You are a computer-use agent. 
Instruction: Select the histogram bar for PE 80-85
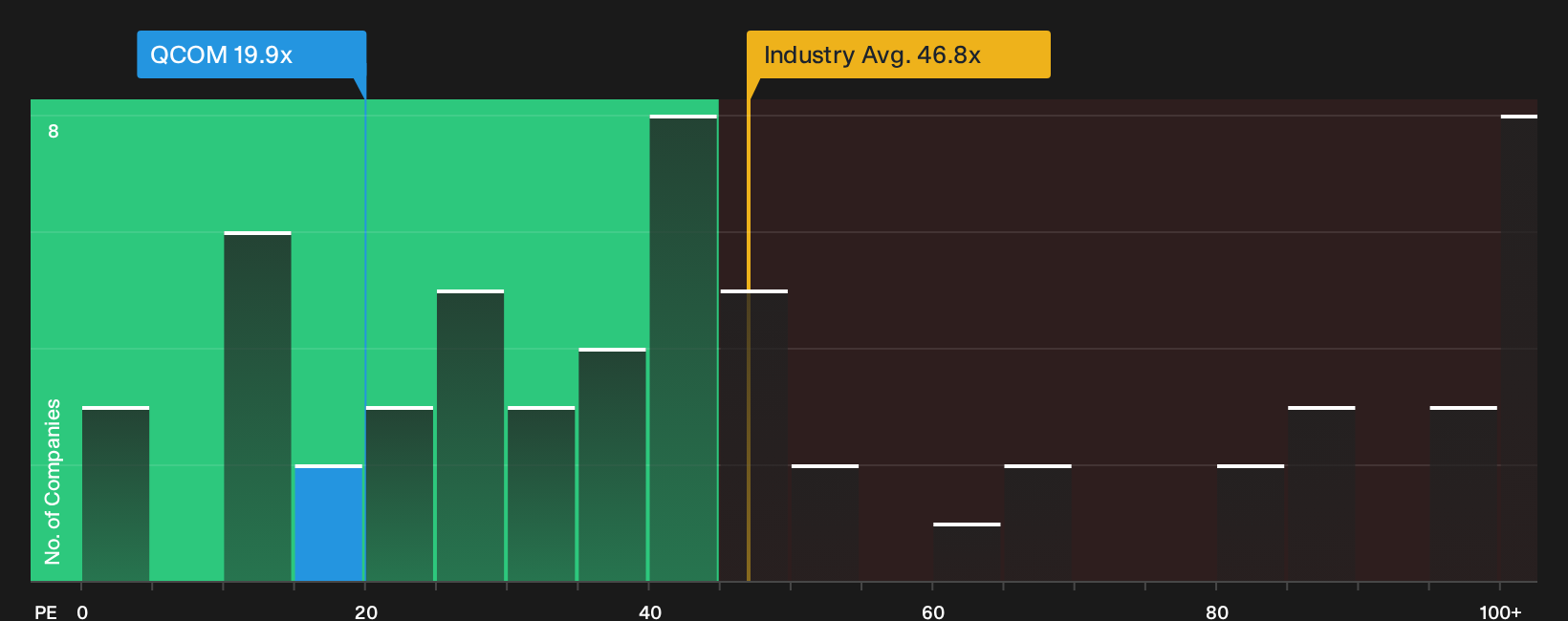point(1251,524)
